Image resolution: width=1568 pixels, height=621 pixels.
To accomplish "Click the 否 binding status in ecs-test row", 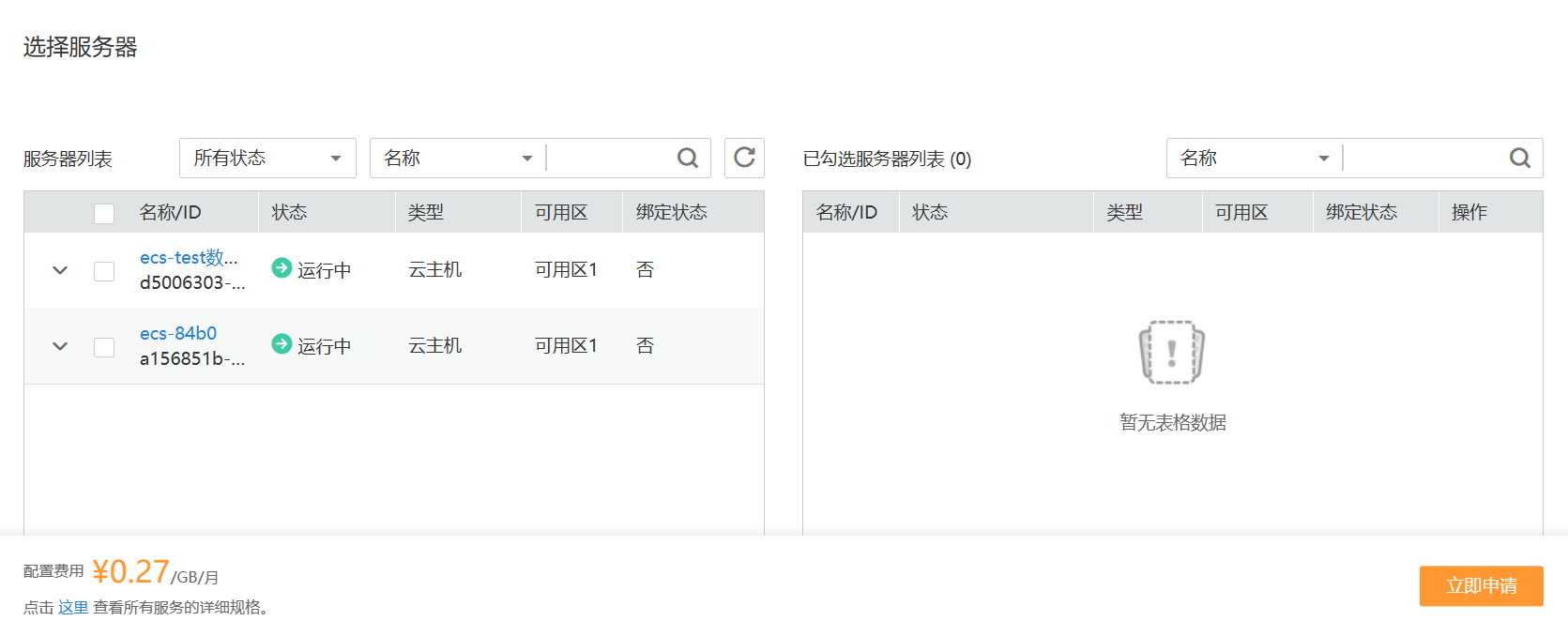I will [x=645, y=269].
